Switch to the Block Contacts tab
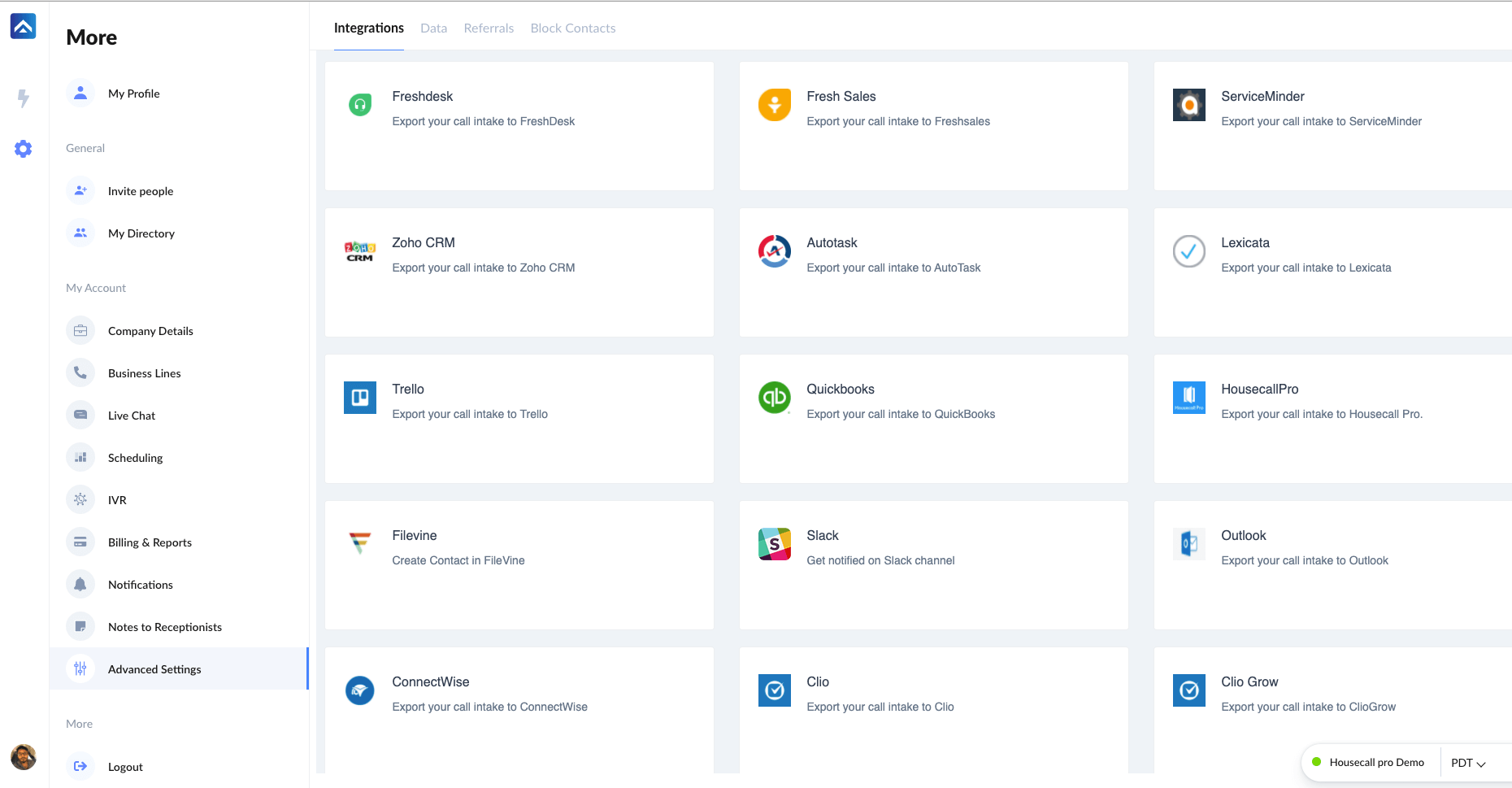Image resolution: width=1512 pixels, height=788 pixels. (x=573, y=28)
